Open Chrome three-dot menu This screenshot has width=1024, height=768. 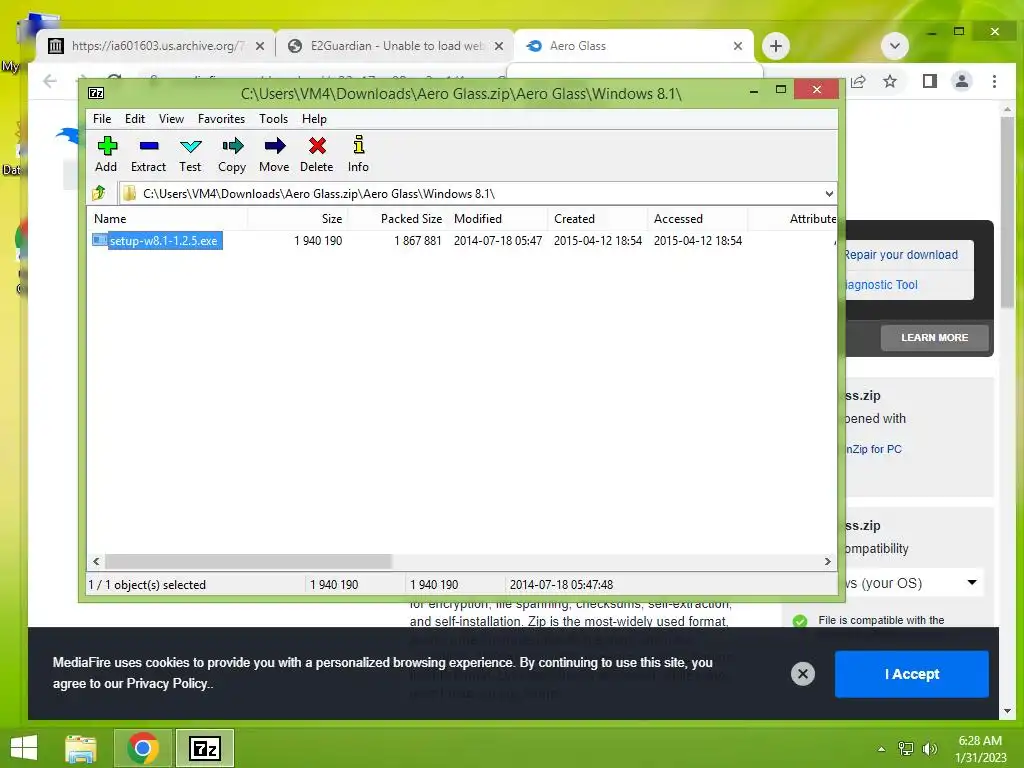tap(995, 82)
